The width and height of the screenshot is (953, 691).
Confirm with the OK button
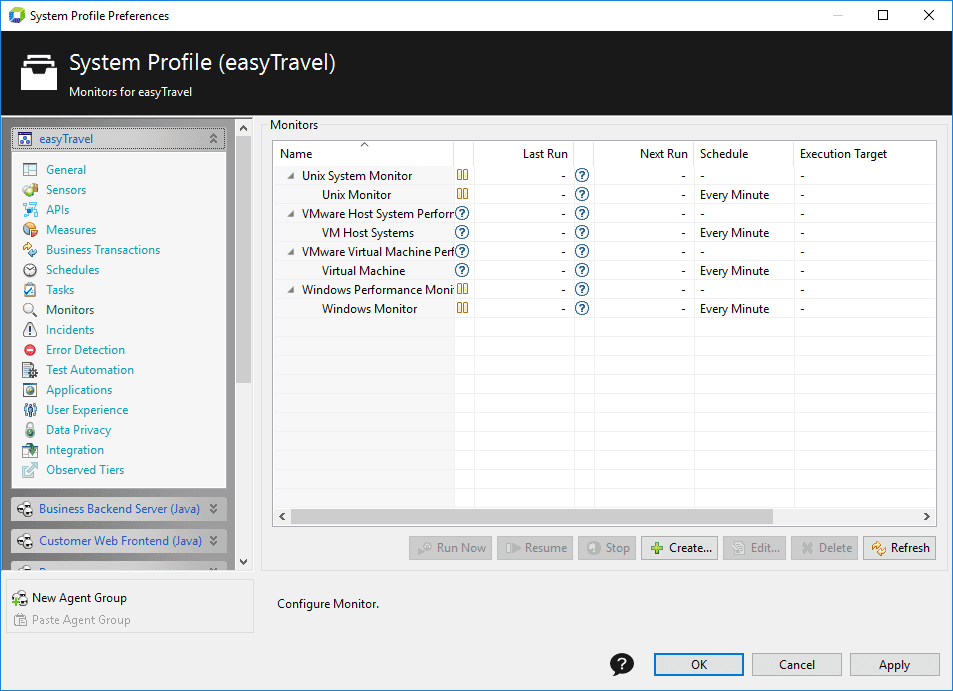(698, 664)
